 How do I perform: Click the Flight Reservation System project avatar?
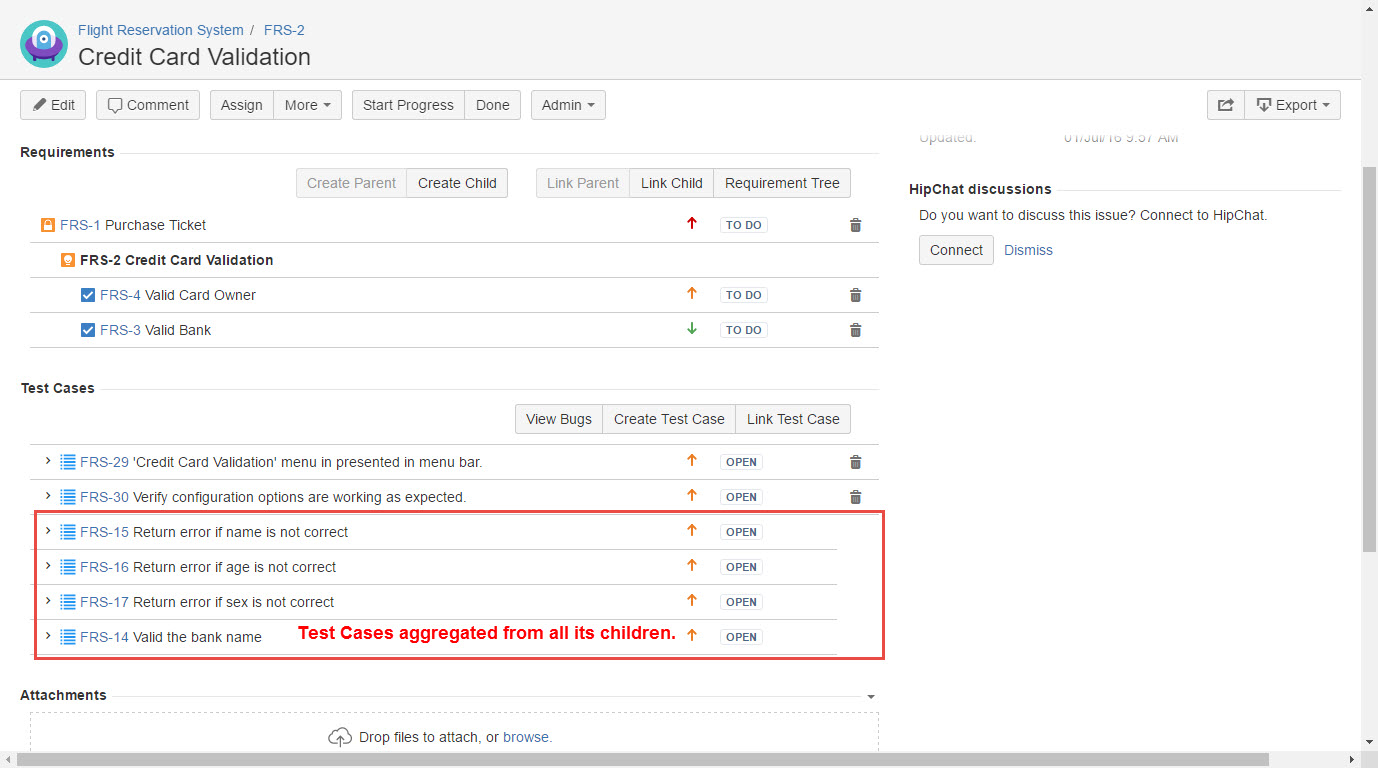44,43
